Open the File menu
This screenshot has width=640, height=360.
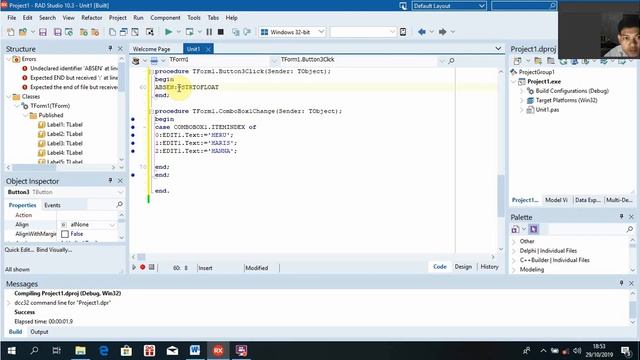[11, 18]
